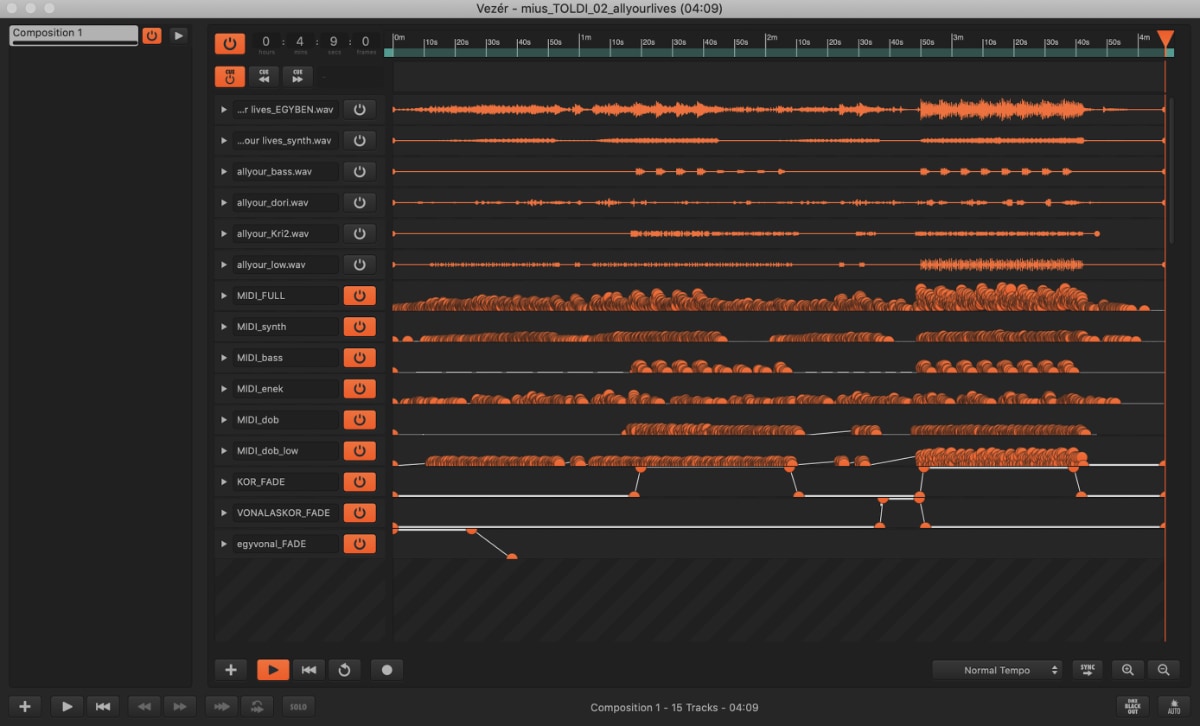Click the AUTO button
The width and height of the screenshot is (1200, 726).
(1173, 706)
